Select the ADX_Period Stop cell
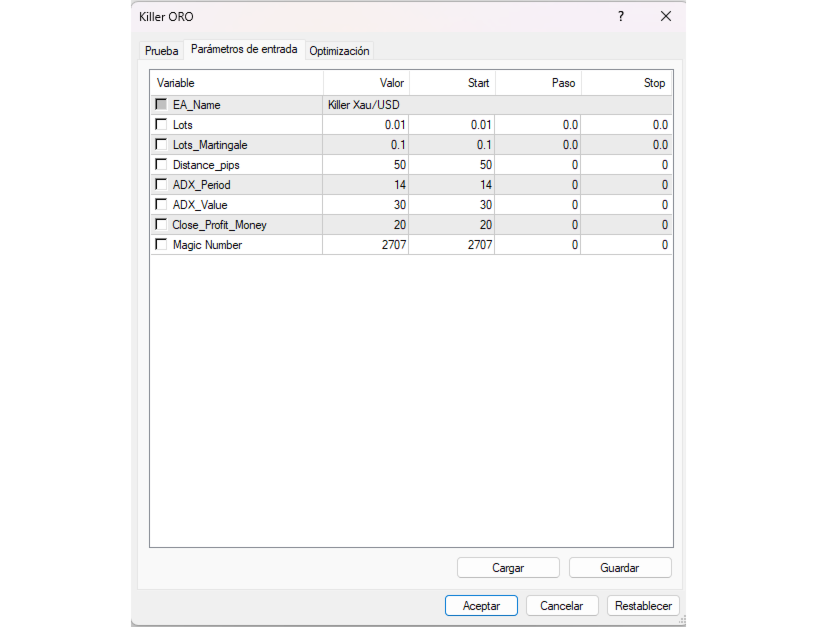The image size is (837, 627). click(x=626, y=185)
